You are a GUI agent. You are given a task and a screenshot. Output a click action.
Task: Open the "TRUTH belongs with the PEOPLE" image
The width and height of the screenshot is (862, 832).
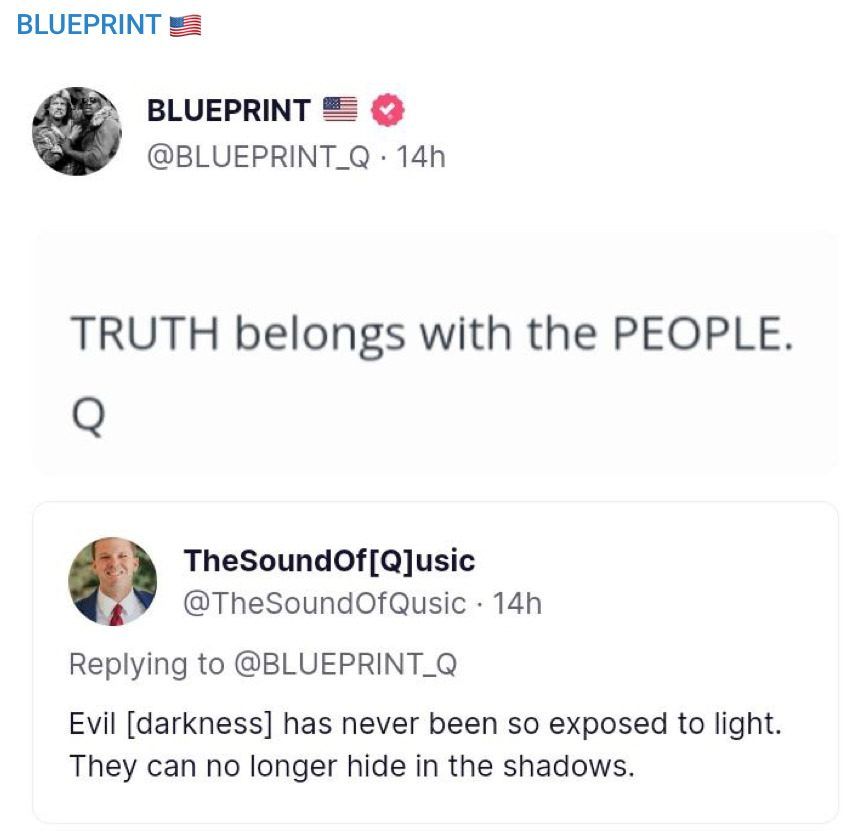[436, 352]
